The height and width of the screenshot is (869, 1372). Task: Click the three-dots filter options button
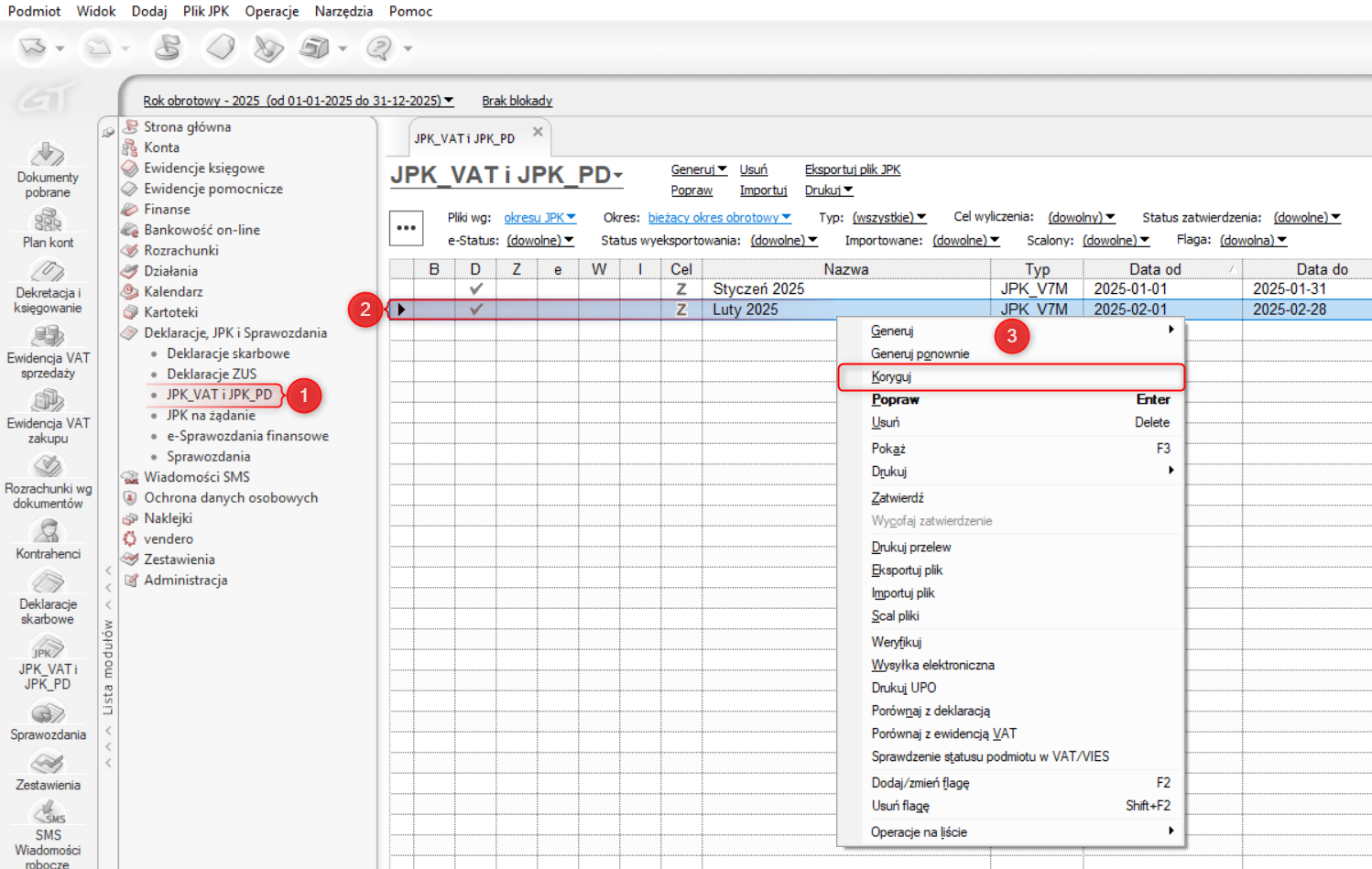click(x=406, y=228)
